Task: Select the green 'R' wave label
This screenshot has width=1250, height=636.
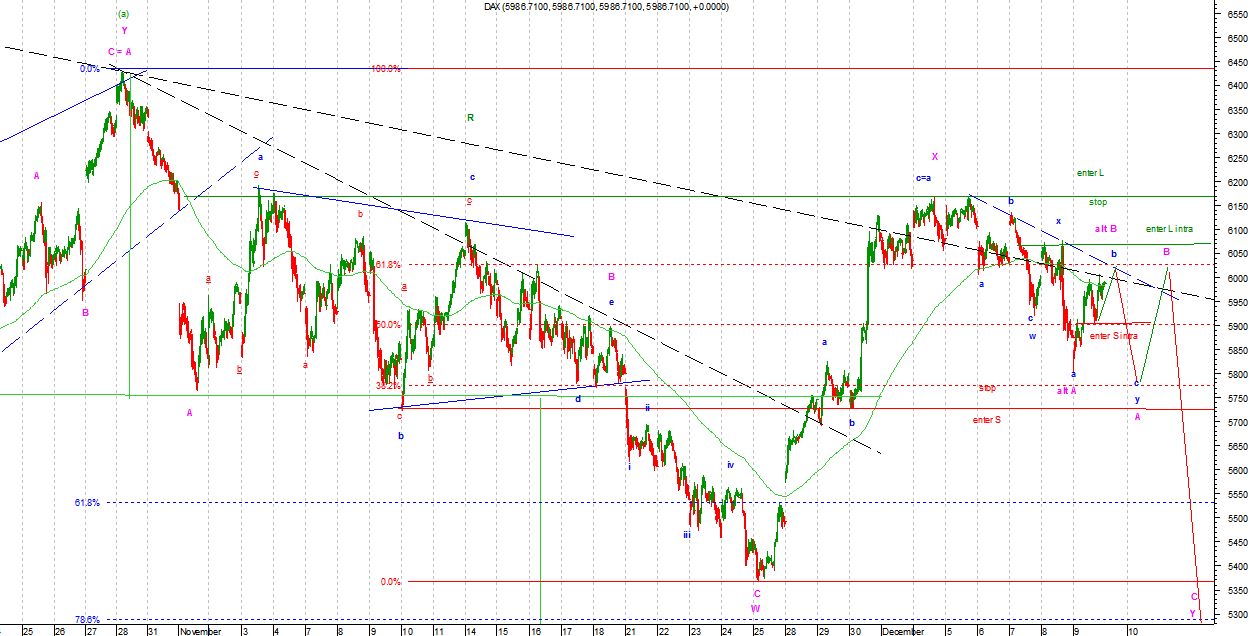Action: point(470,118)
